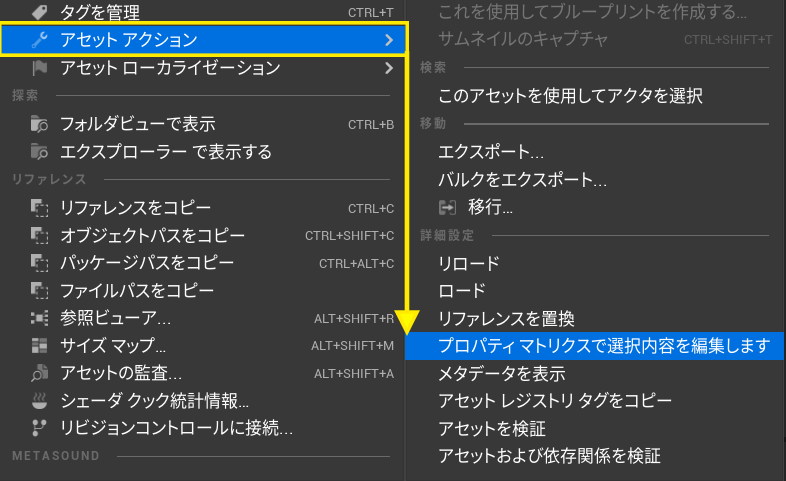
Task: Open サイズ マップ...
Action: [x=203, y=345]
